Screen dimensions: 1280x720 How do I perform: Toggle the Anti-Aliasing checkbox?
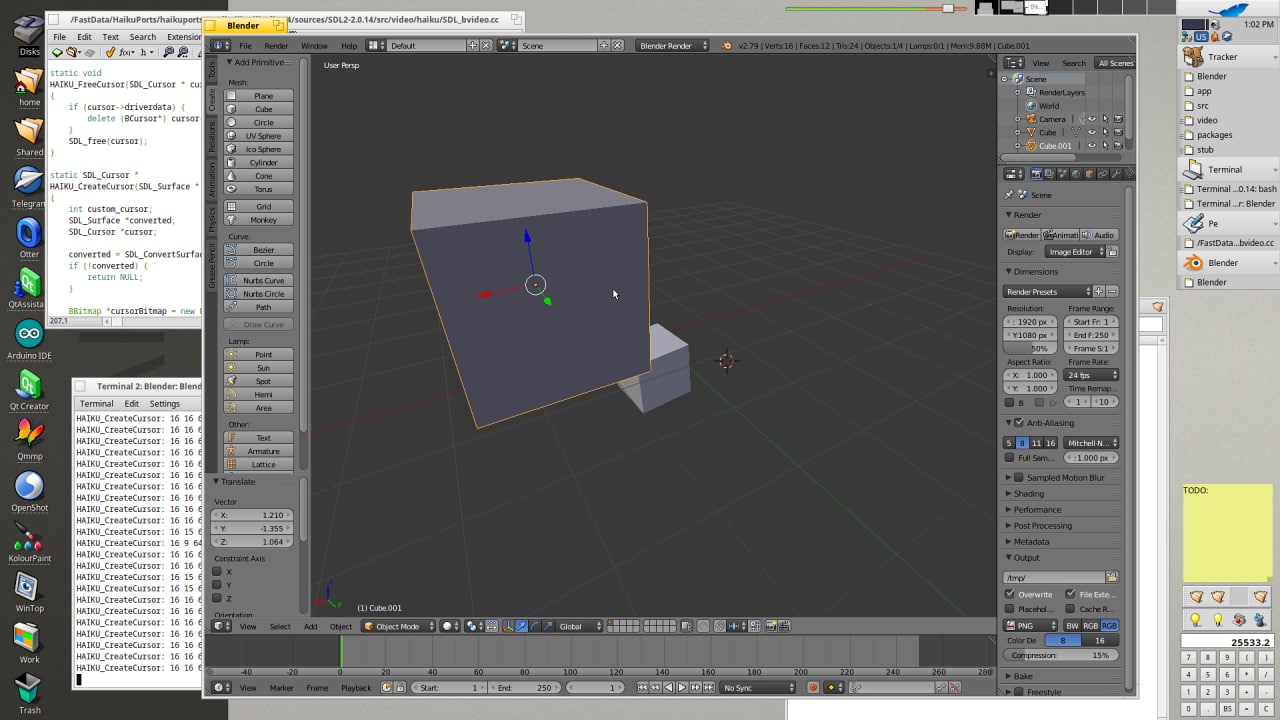pyautogui.click(x=1019, y=423)
